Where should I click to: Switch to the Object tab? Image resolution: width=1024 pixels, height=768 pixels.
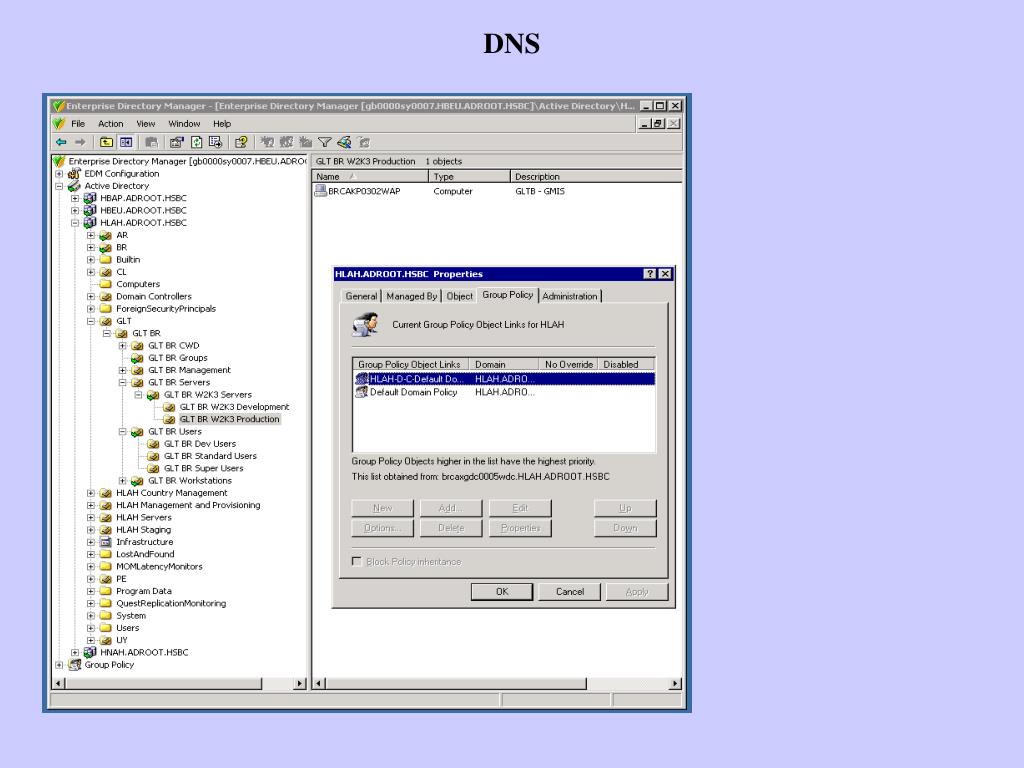459,296
